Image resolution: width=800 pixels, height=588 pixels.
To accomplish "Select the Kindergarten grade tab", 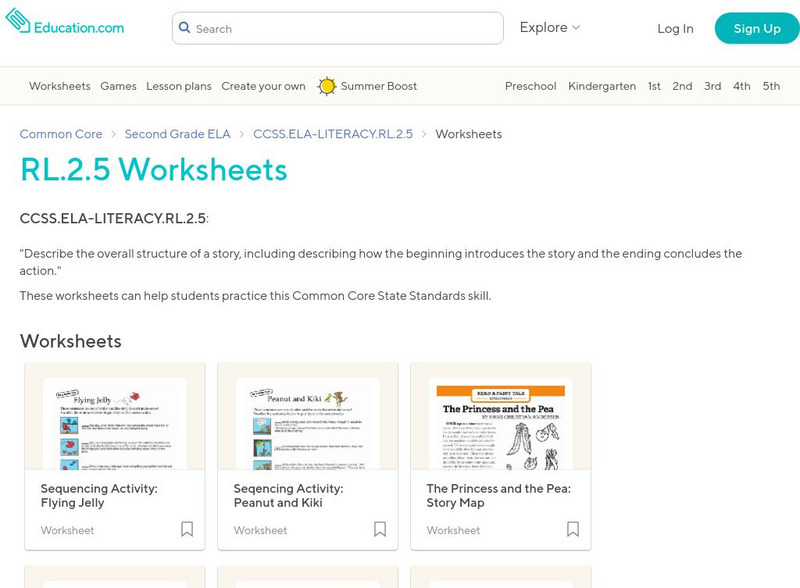I will [x=602, y=86].
